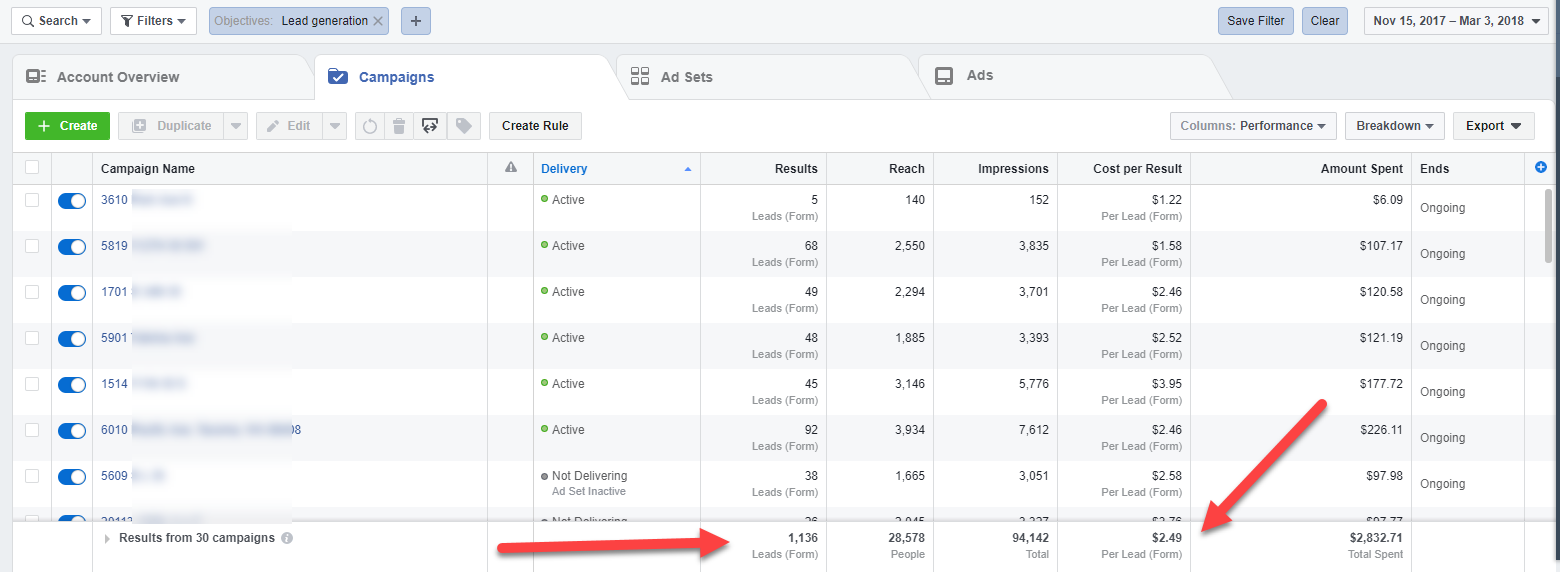The image size is (1560, 572).
Task: Open the Breakdown dropdown
Action: pos(1395,126)
